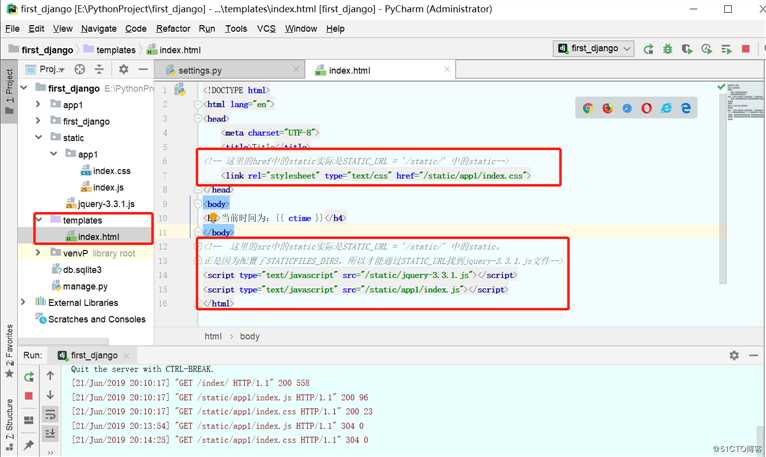The height and width of the screenshot is (457, 766).
Task: Click the locate-in-project target icon
Action: [x=80, y=69]
